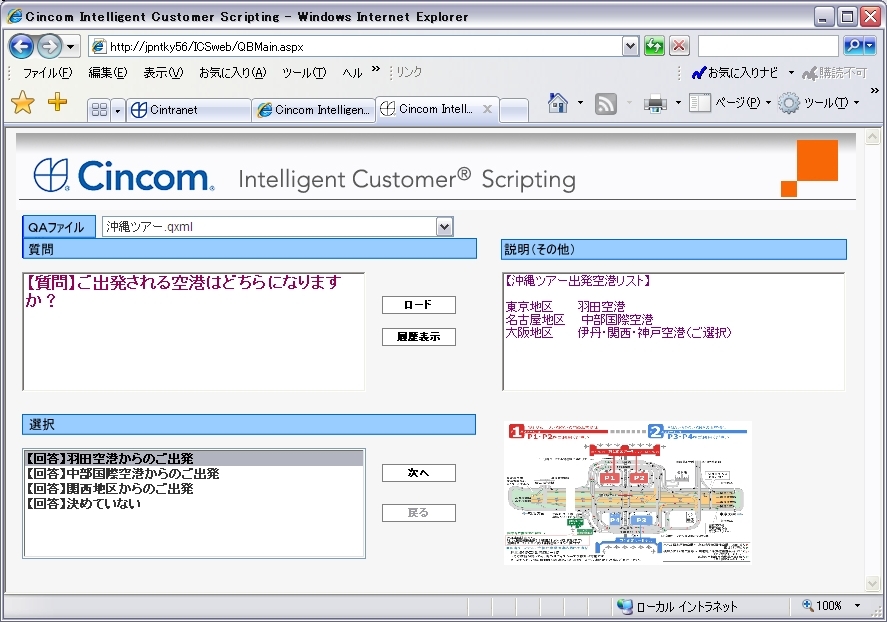Click the red Stop loading icon
This screenshot has height=622, width=887.
(x=679, y=46)
